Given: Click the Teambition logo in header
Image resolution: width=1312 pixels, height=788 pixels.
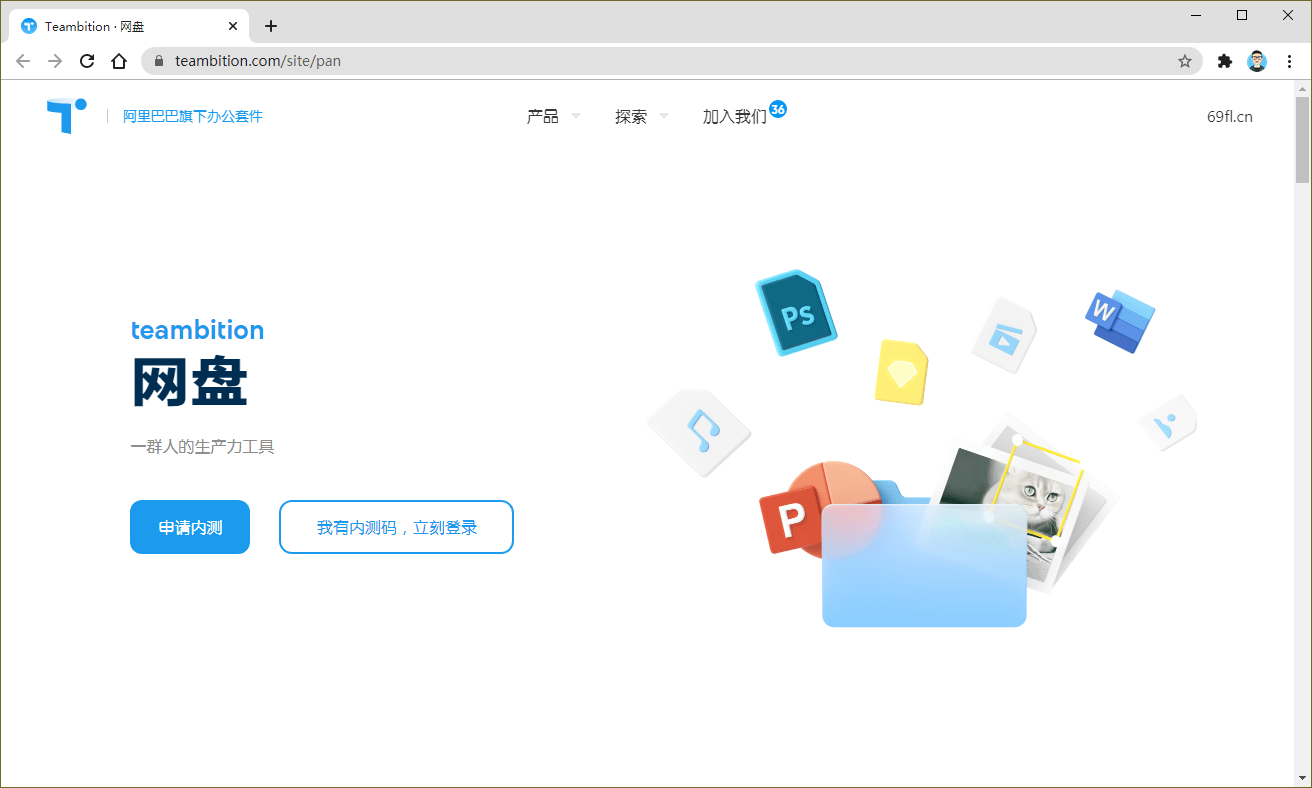Looking at the screenshot, I should click(66, 116).
